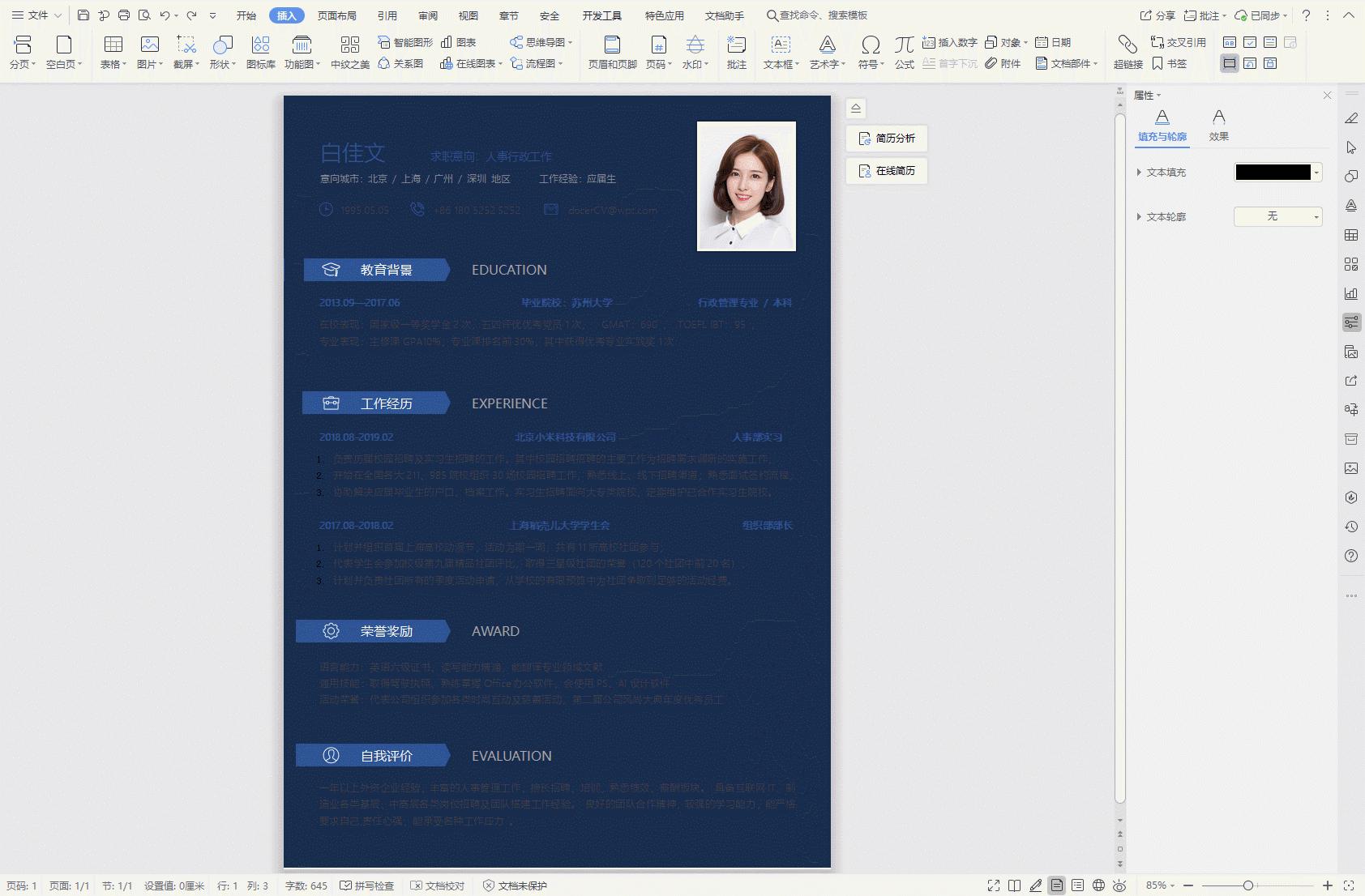
Task: Expand the 文本填充 section
Action: pos(1139,173)
